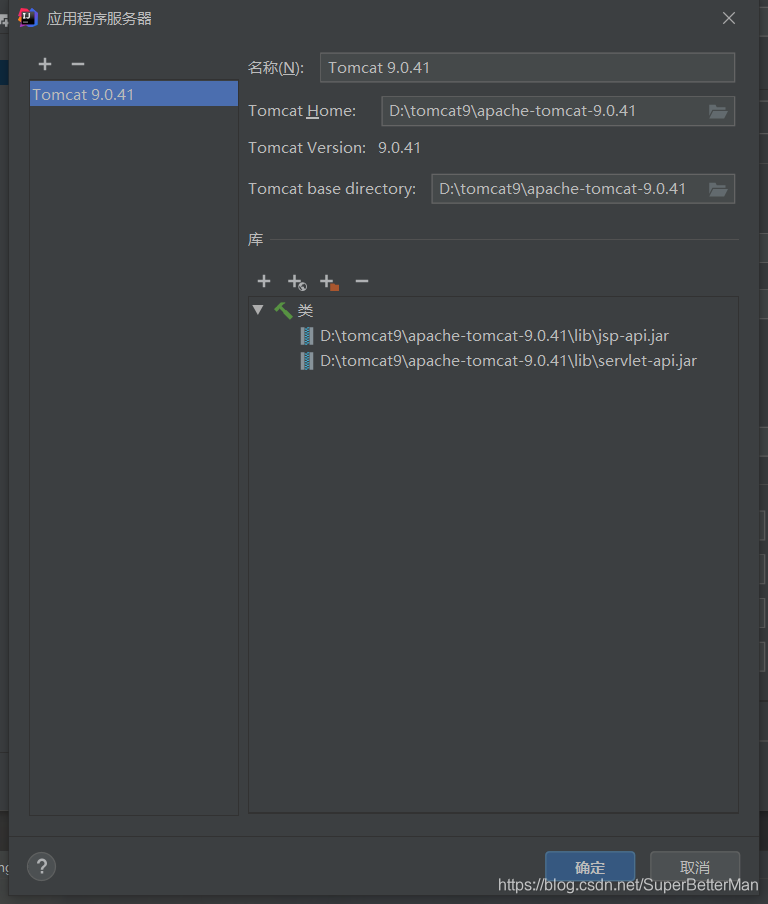Remove the selected application server
Image resolution: width=768 pixels, height=904 pixels.
(78, 64)
